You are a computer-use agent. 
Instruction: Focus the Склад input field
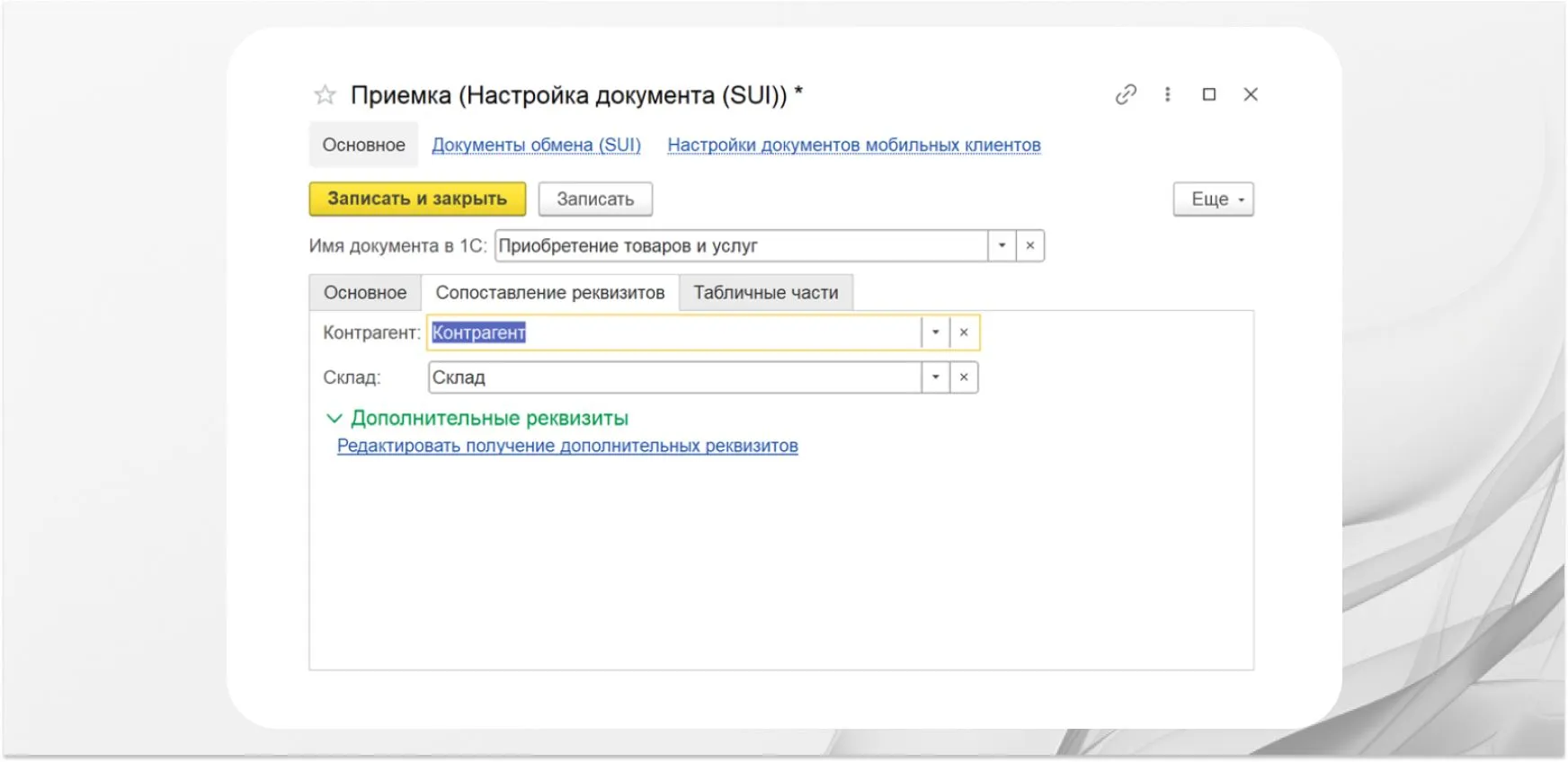click(x=674, y=377)
